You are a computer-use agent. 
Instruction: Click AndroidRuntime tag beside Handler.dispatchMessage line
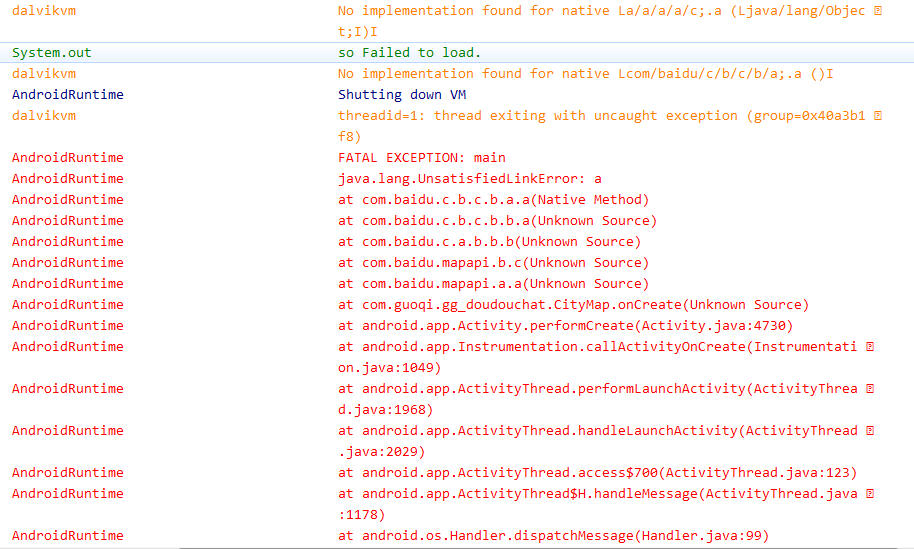[68, 535]
